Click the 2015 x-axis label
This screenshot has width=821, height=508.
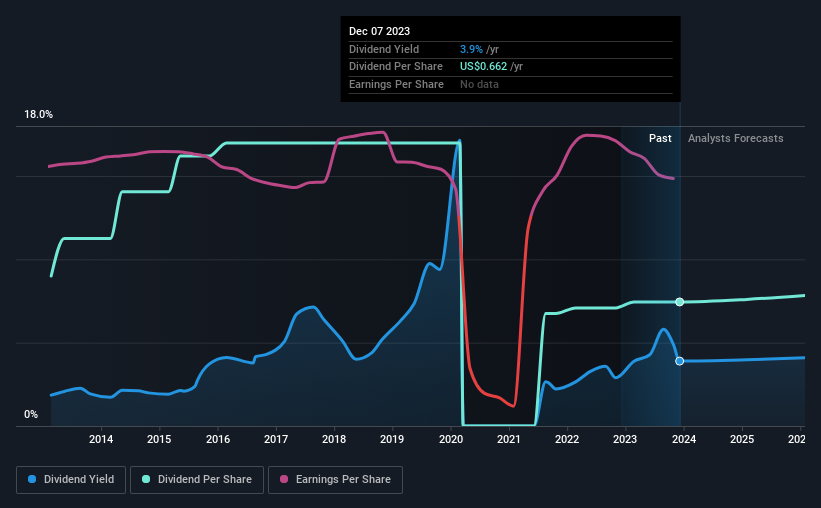(159, 439)
